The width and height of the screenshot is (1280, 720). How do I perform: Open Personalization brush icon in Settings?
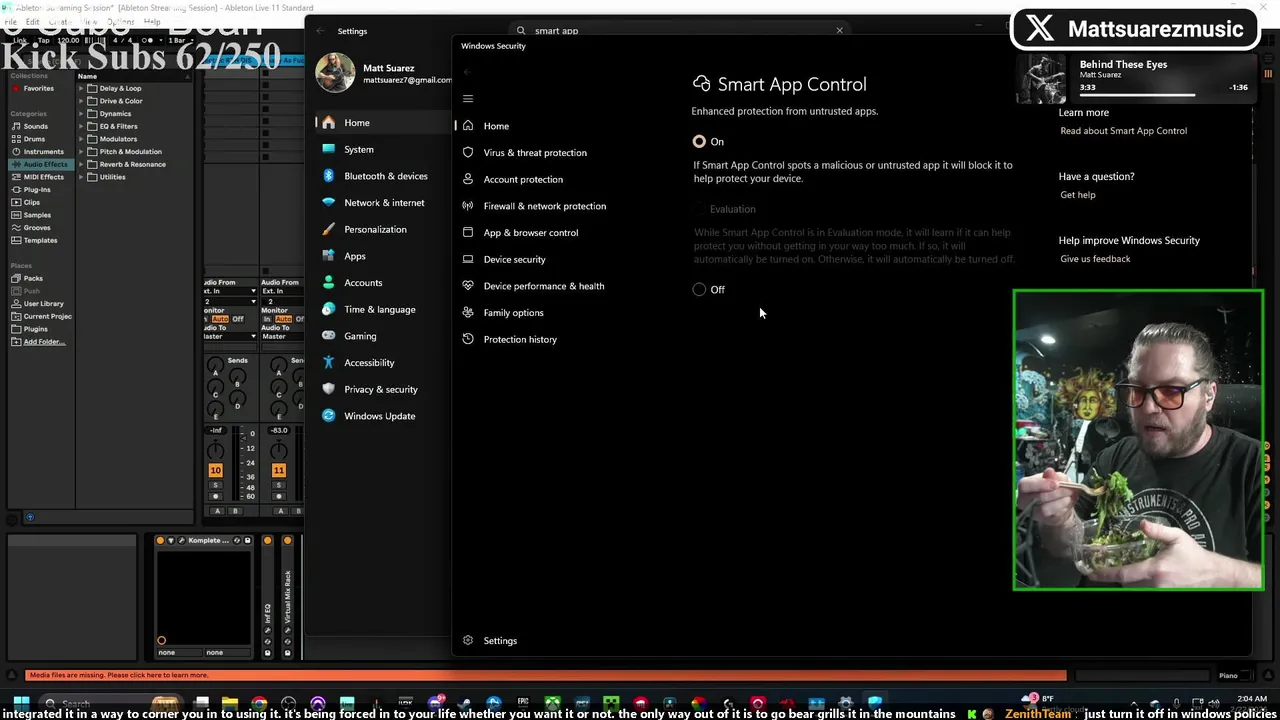(x=329, y=229)
